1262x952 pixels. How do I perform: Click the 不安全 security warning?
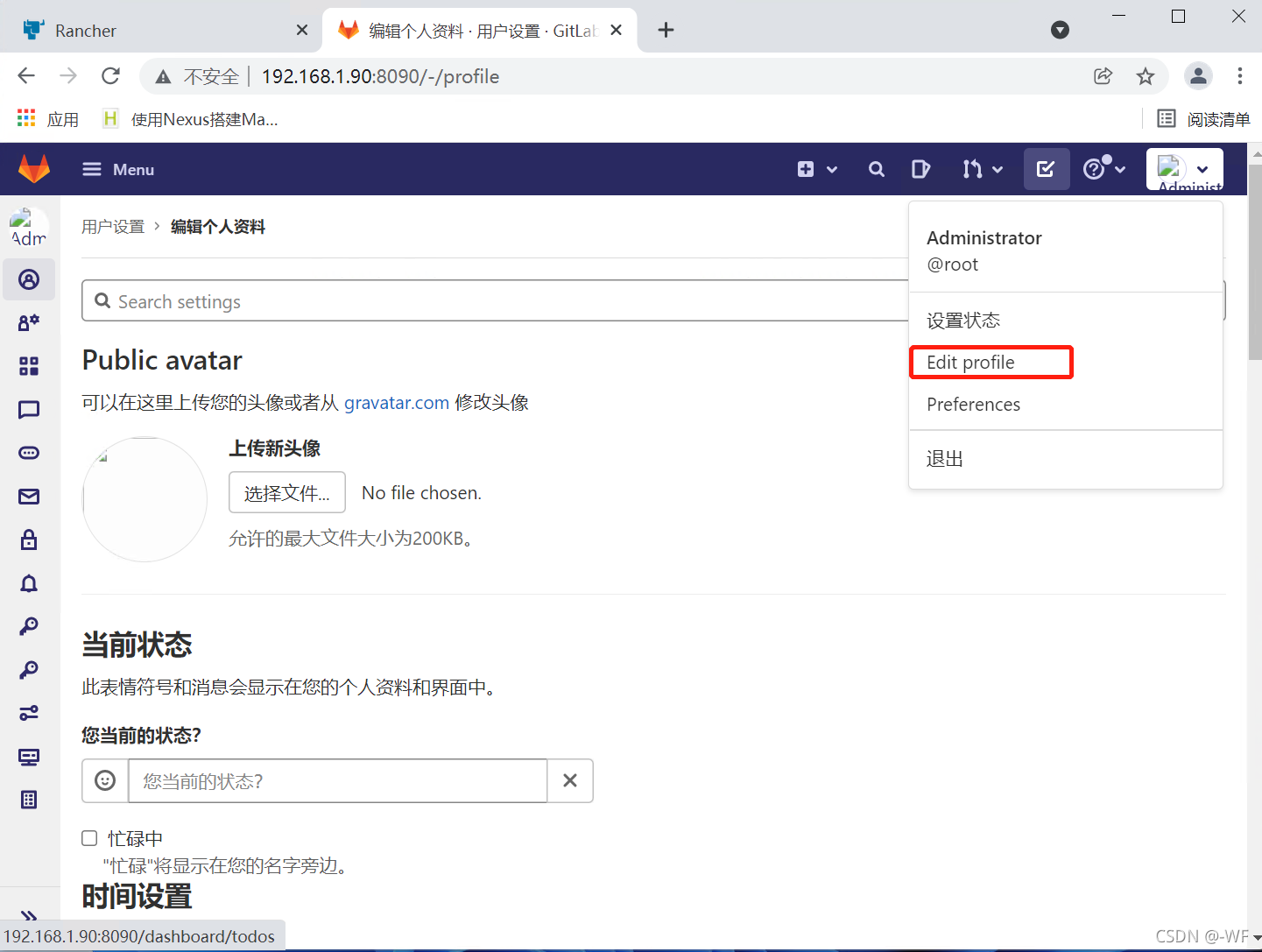pos(198,77)
